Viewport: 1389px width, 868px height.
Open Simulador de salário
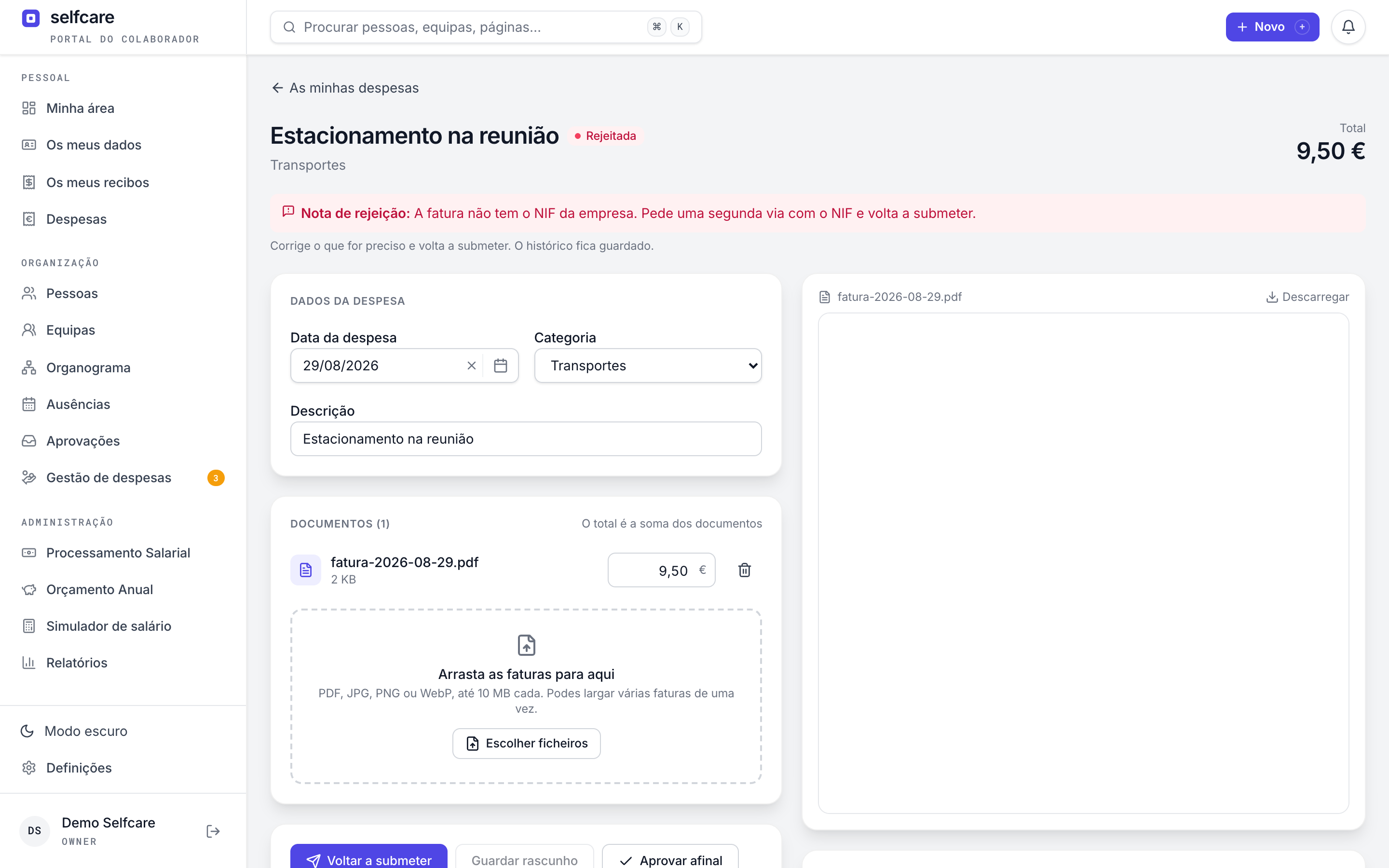pos(123,626)
